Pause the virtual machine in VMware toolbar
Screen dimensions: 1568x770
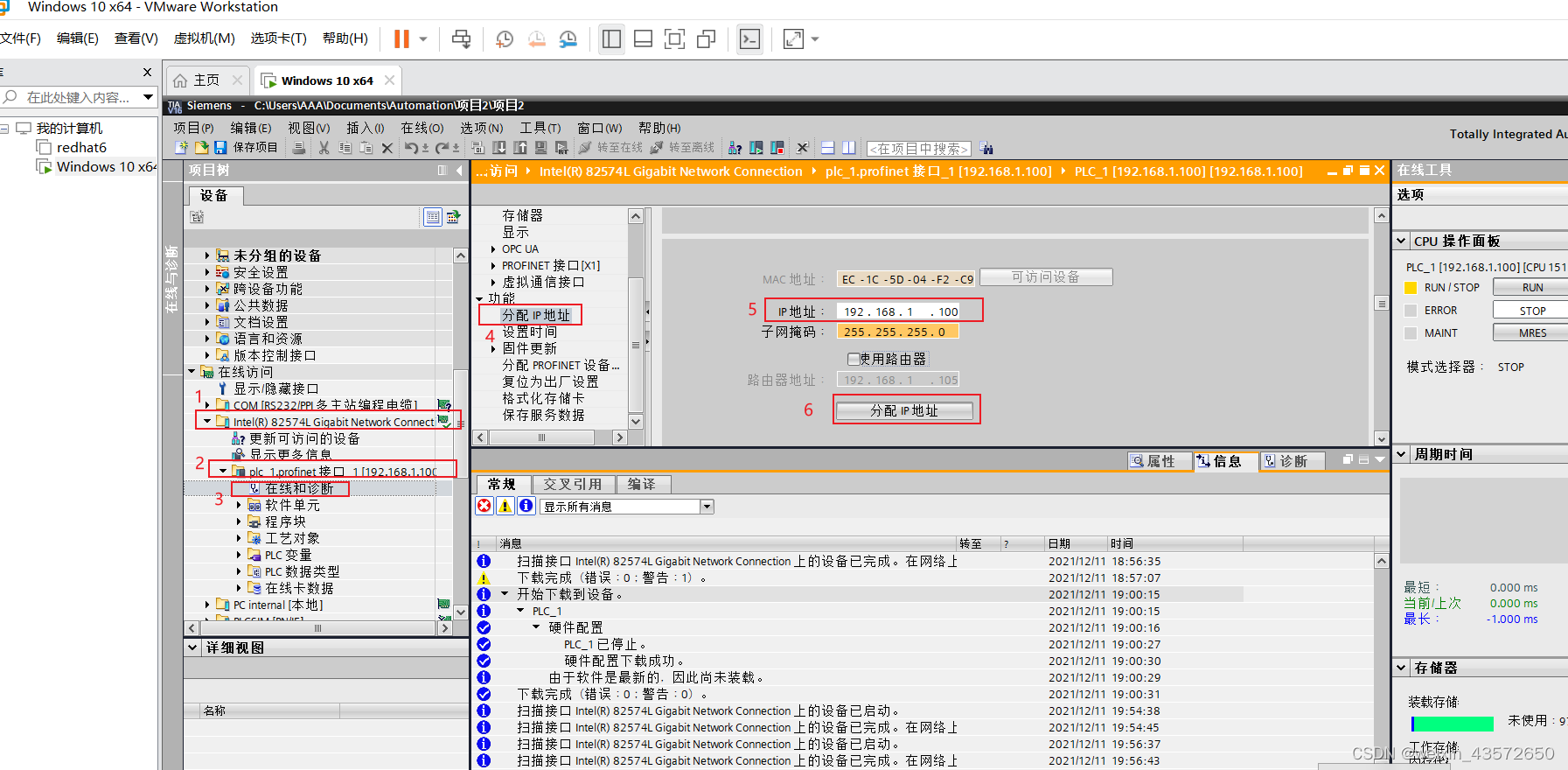pyautogui.click(x=401, y=38)
